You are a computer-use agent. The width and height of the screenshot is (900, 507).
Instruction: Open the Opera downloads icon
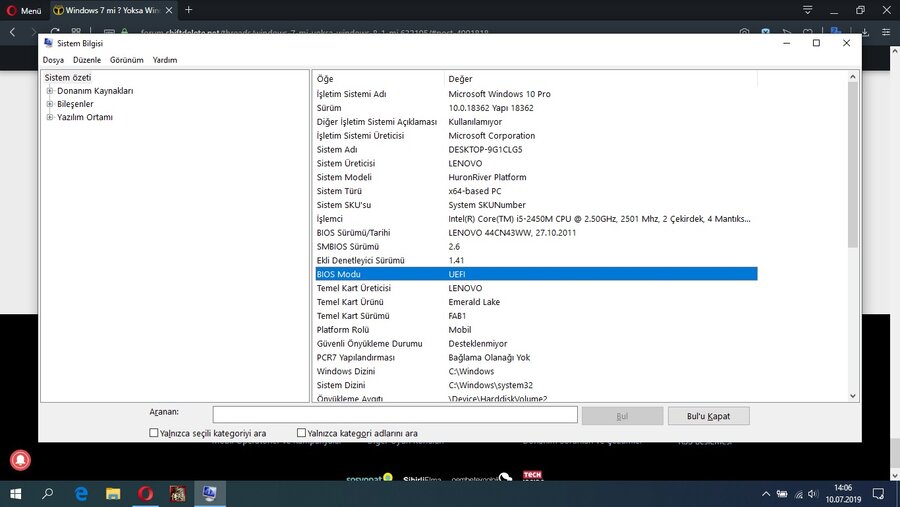click(x=865, y=32)
